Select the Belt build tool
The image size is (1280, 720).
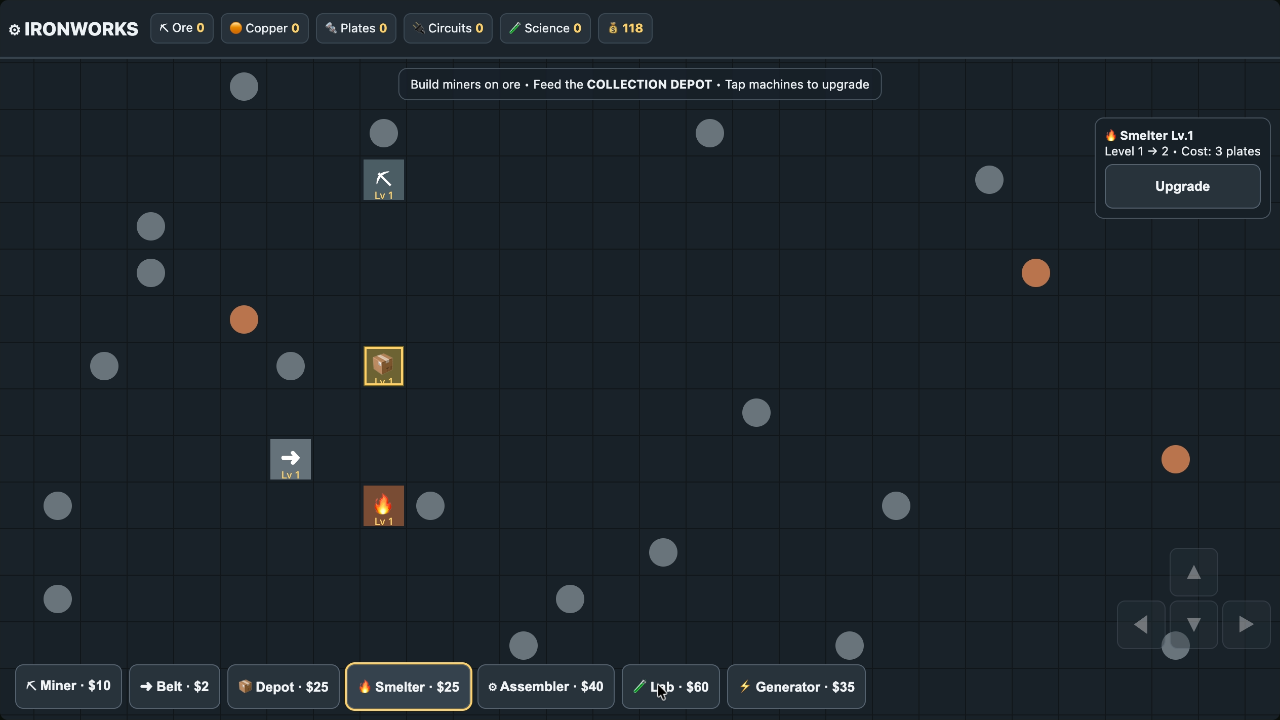174,686
